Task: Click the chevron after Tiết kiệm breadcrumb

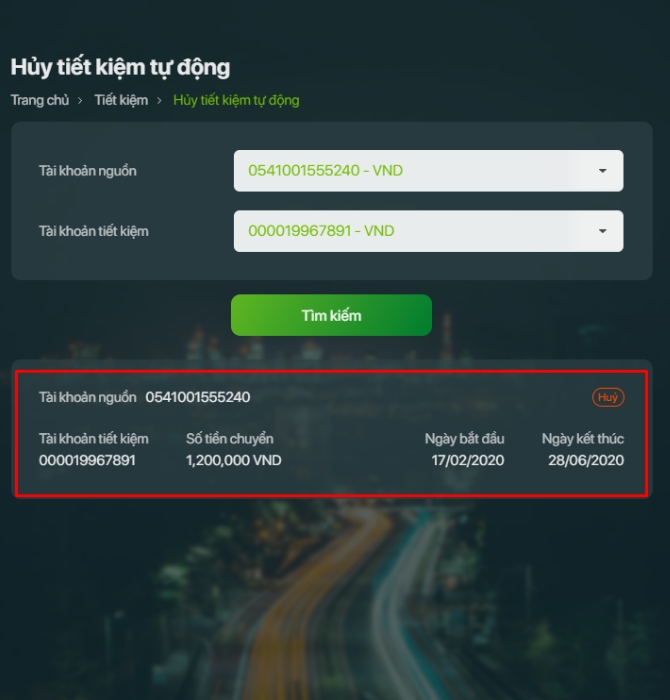Action: coord(159,100)
